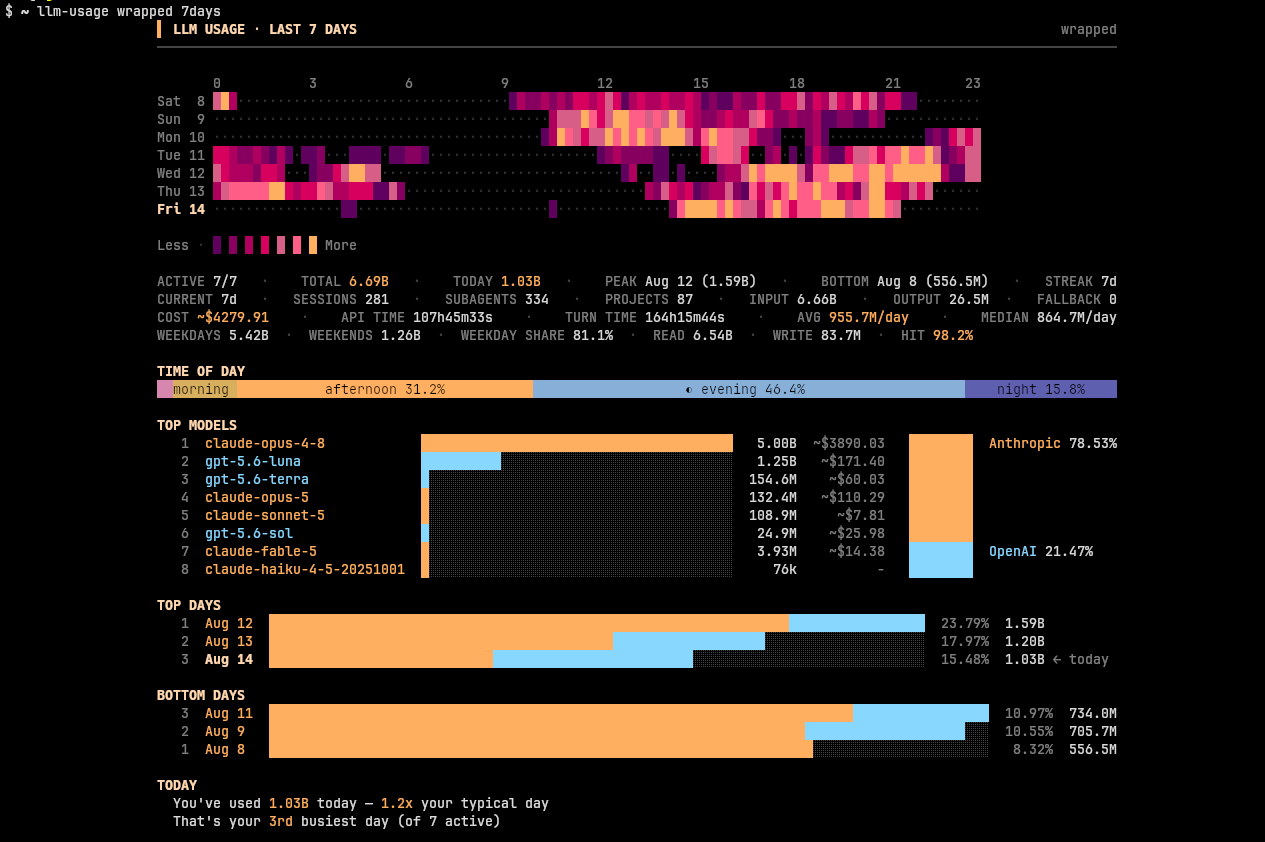Click the 'TODAY 1.03B' stat in the stats block
1265x842 pixels.
pyautogui.click(x=497, y=281)
